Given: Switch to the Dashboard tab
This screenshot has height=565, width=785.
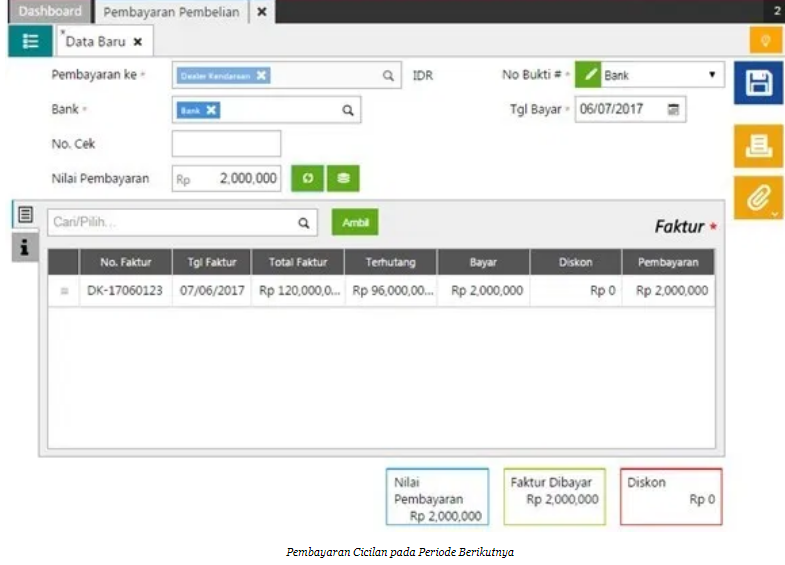Looking at the screenshot, I should point(50,12).
